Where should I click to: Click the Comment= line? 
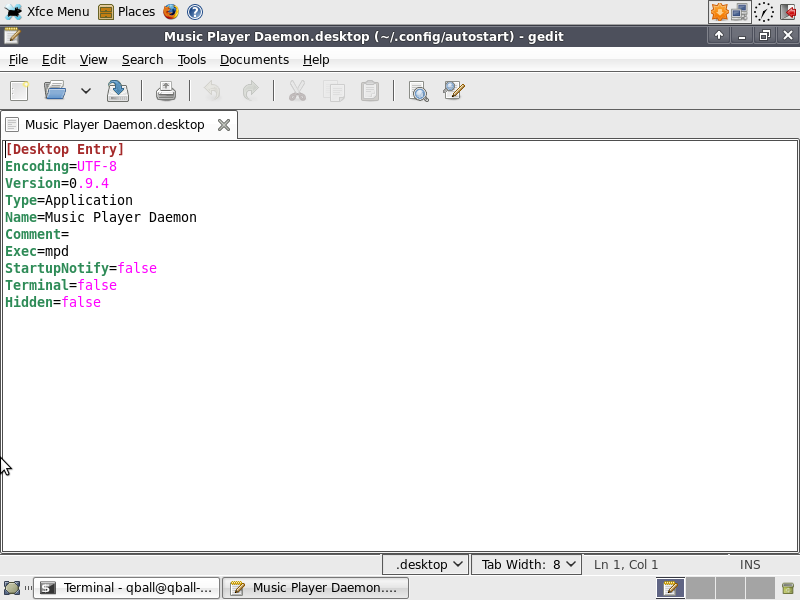pyautogui.click(x=37, y=234)
